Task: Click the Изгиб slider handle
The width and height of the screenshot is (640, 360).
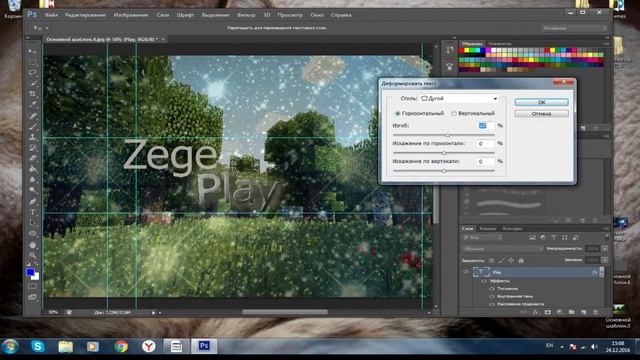Action: tap(448, 135)
